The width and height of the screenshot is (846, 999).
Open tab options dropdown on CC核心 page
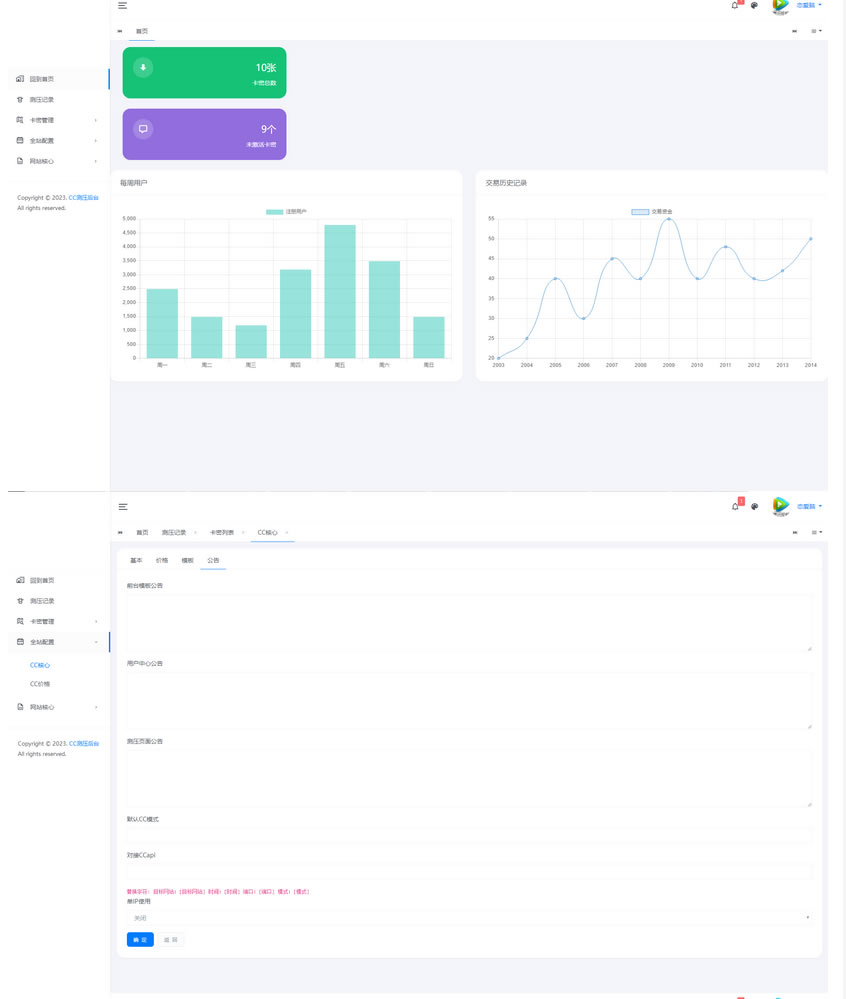[x=816, y=533]
